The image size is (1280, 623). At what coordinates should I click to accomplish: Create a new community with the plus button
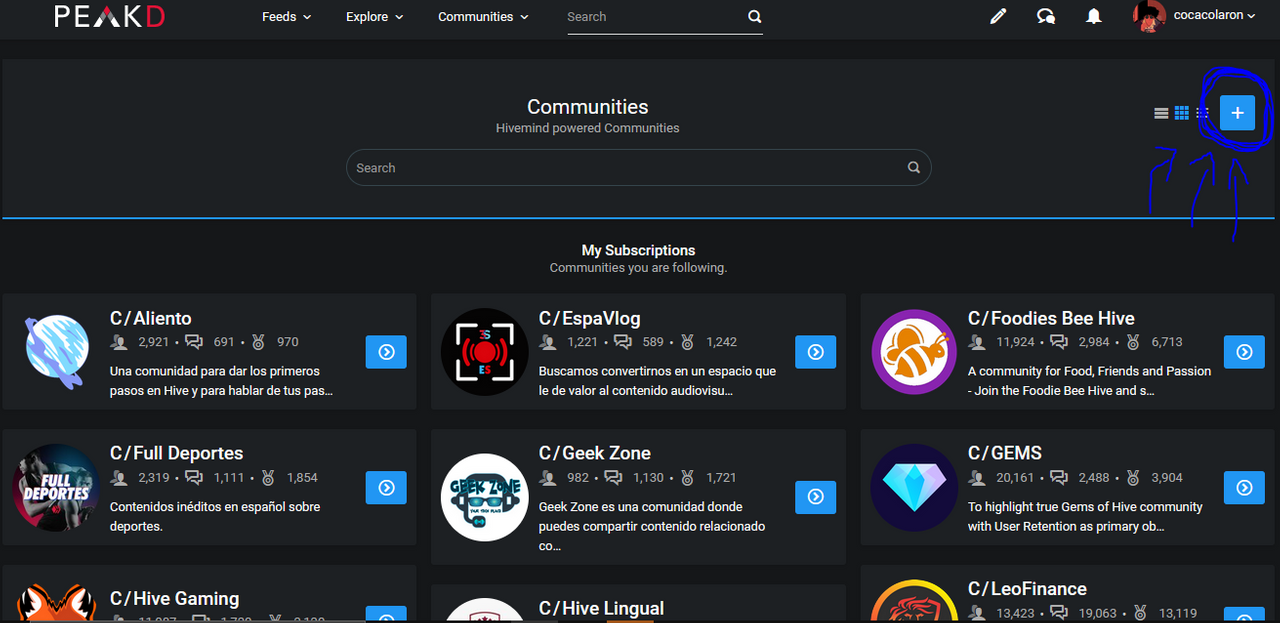tap(1237, 113)
